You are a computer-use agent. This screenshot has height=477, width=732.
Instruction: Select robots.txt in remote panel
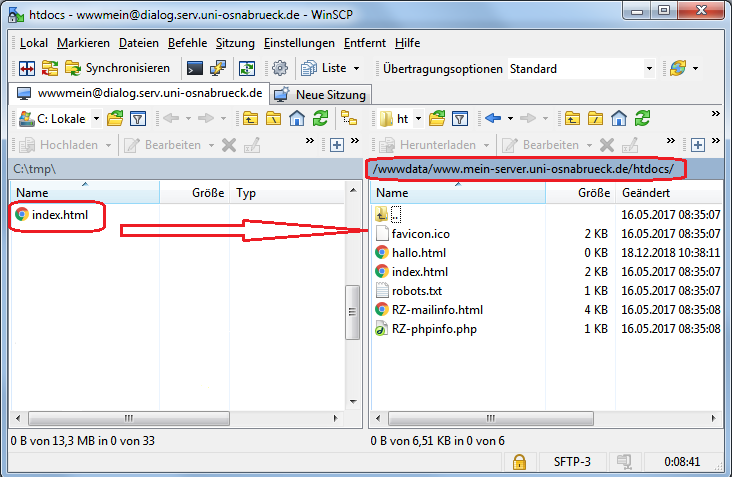pos(417,290)
